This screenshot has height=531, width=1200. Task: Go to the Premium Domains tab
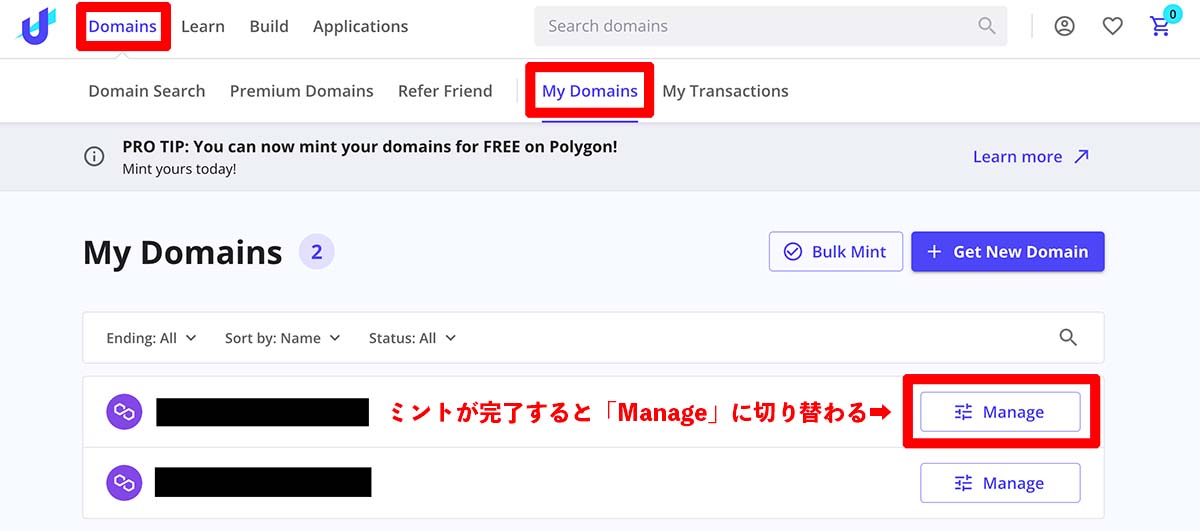[302, 91]
